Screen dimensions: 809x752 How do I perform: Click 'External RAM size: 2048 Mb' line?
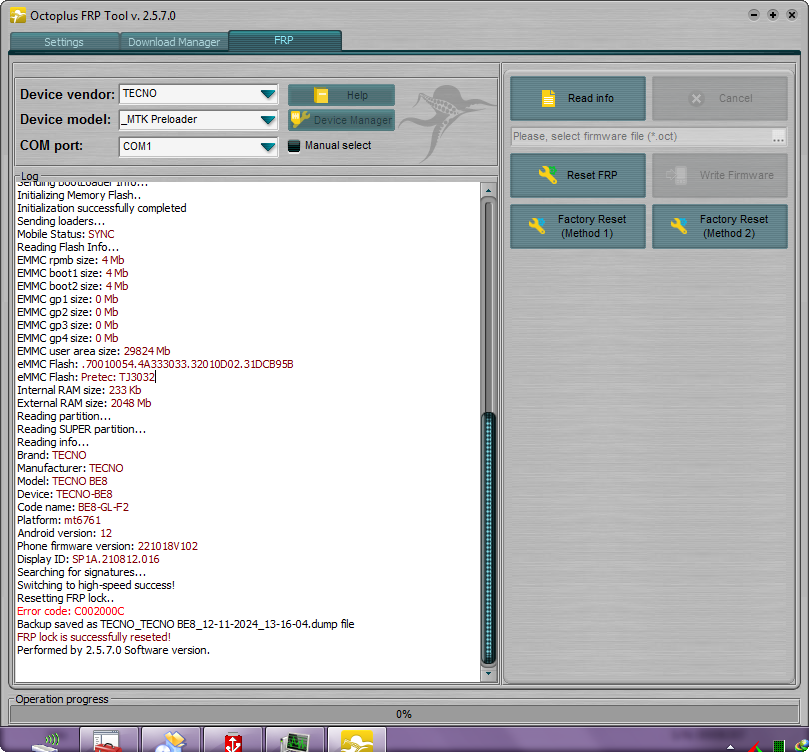pos(84,403)
